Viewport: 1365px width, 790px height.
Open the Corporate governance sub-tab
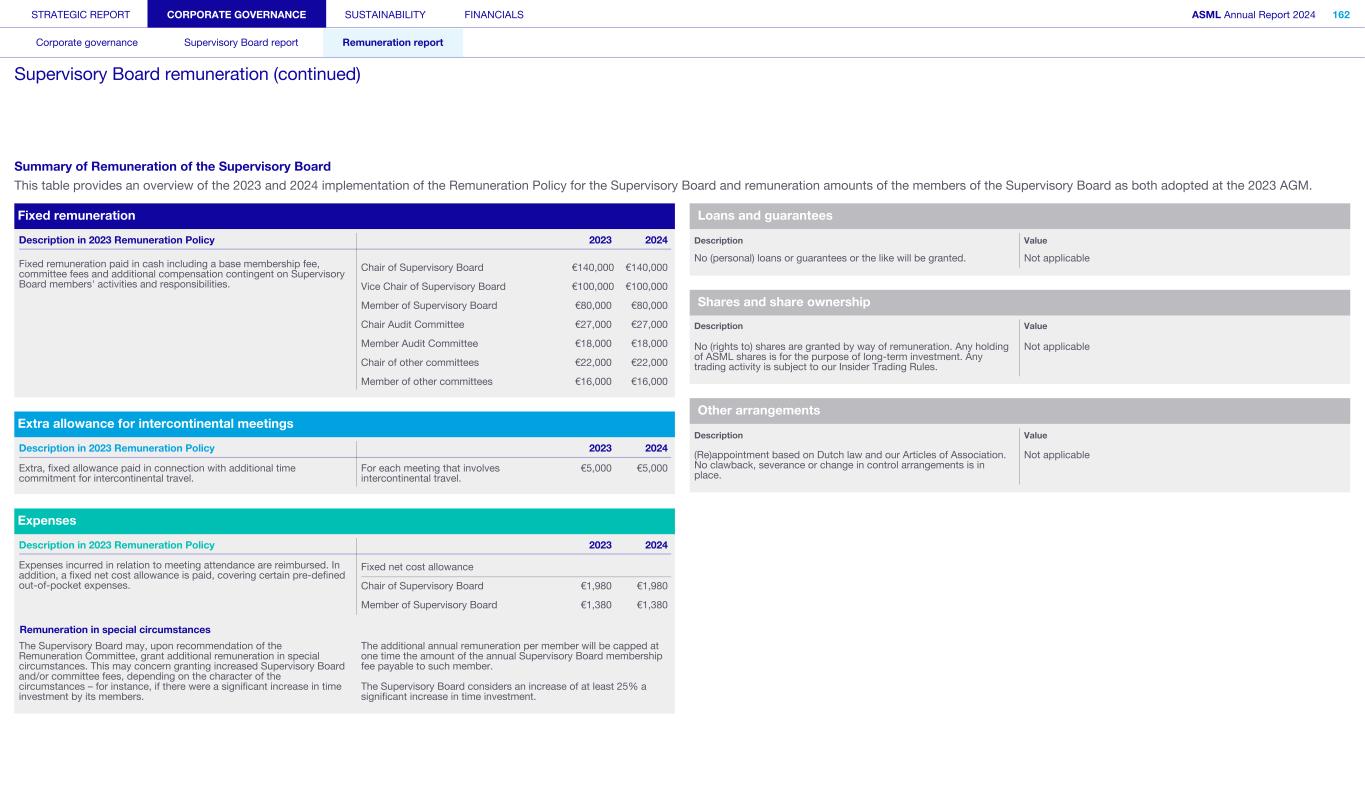point(87,43)
